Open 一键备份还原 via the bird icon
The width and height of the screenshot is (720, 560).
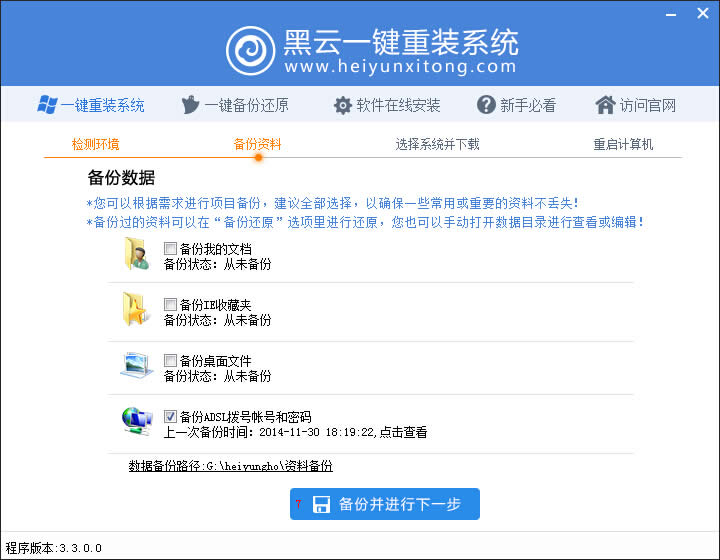click(x=191, y=105)
